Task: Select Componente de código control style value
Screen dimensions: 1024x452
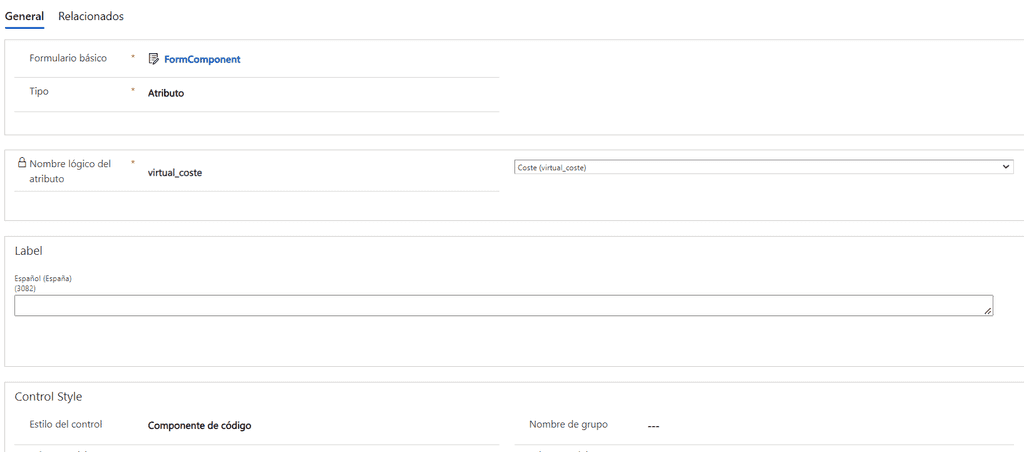Action: [x=199, y=425]
